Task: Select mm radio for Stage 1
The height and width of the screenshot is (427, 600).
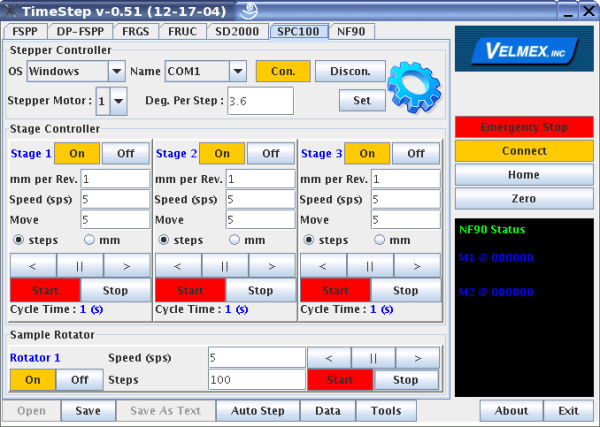Action: pos(89,240)
